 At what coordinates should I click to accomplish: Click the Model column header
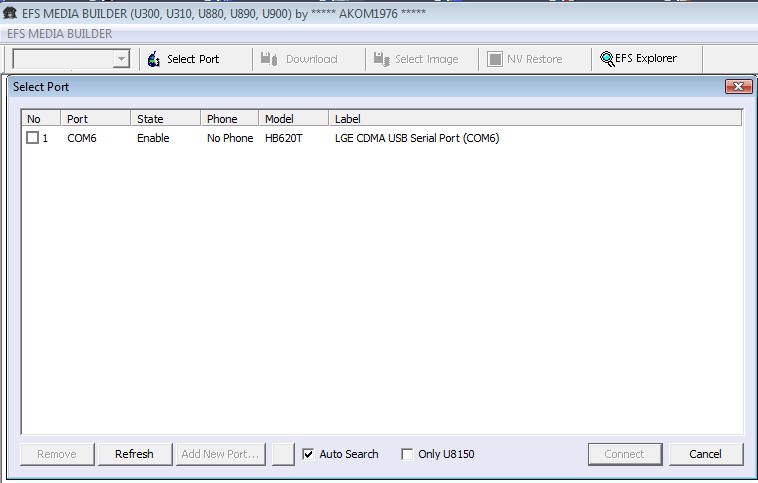[x=294, y=118]
